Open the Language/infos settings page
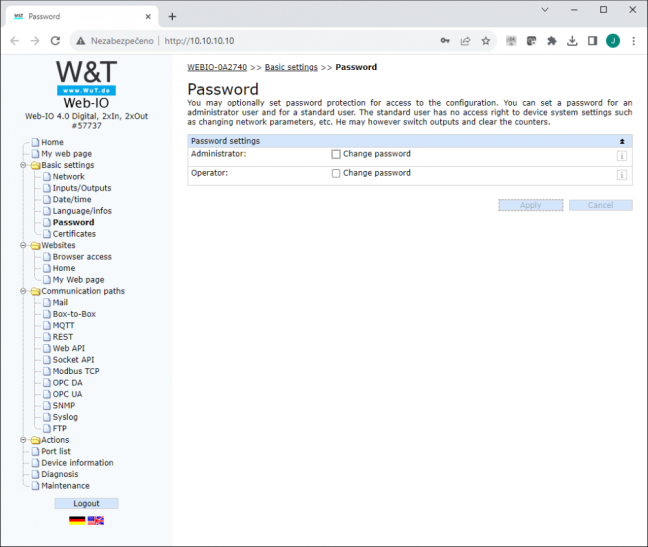 tap(82, 211)
